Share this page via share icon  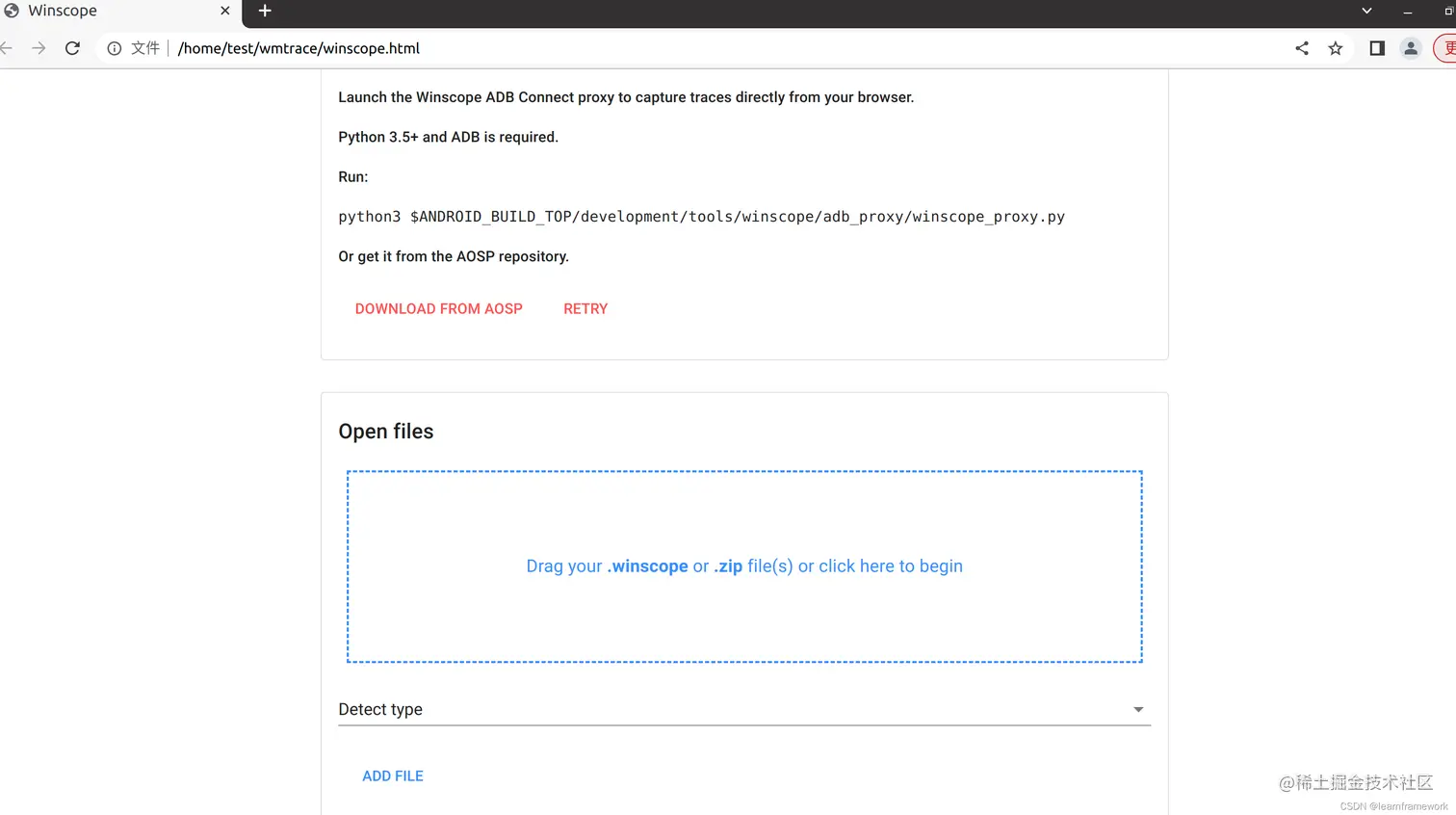point(1302,48)
